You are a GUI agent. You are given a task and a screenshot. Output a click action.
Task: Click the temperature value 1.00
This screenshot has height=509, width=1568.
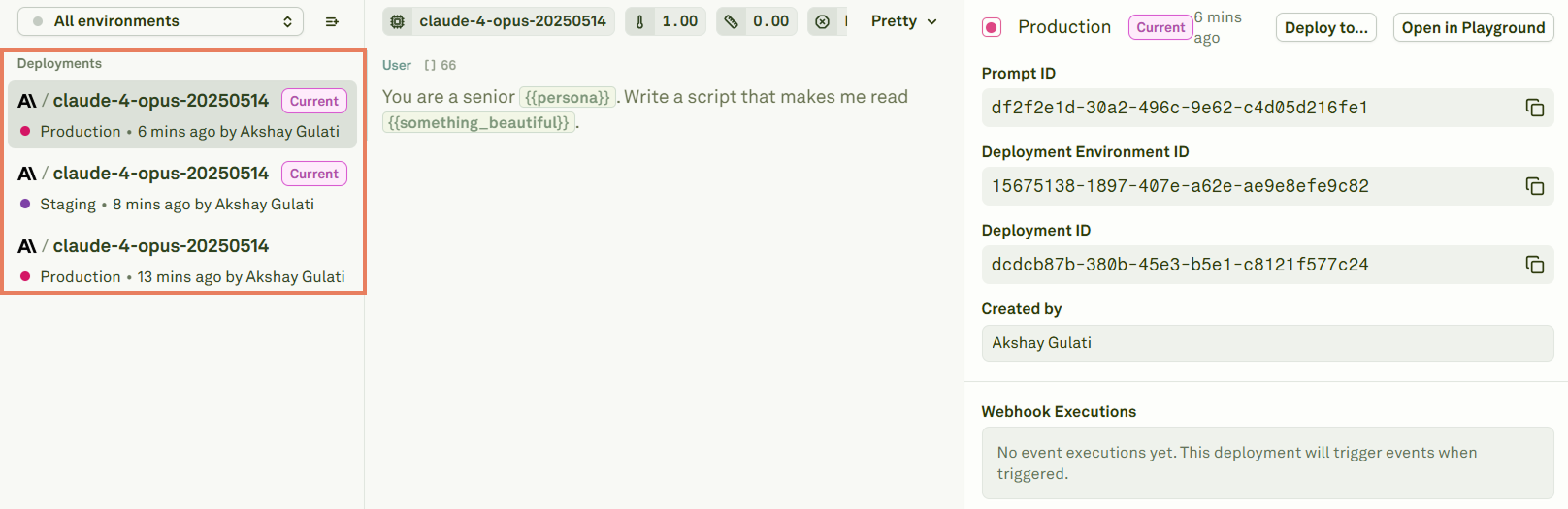679,21
